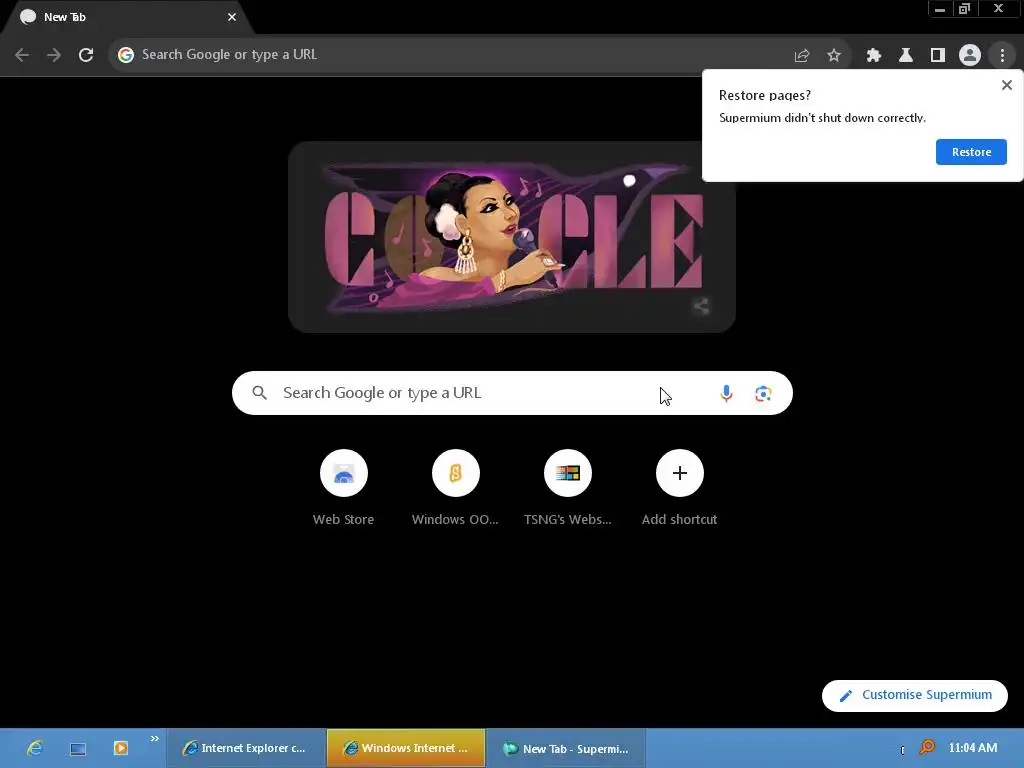
Task: Open the Google Doodle image
Action: (x=512, y=237)
